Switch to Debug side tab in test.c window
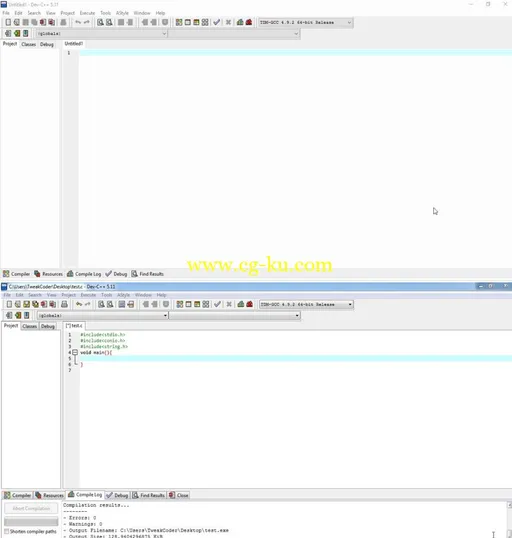 [48, 326]
